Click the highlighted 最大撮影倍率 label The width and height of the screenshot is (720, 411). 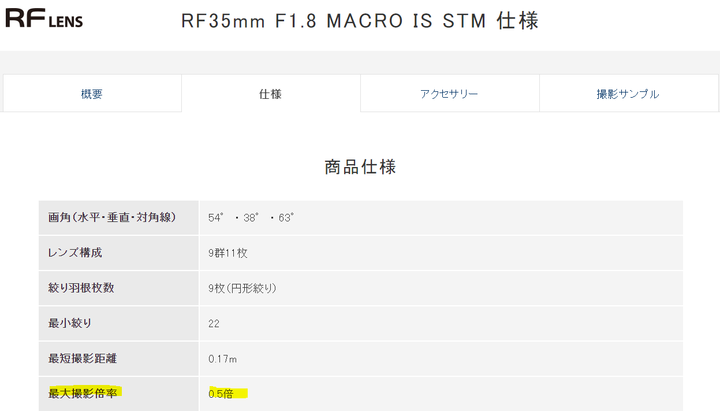[84, 393]
